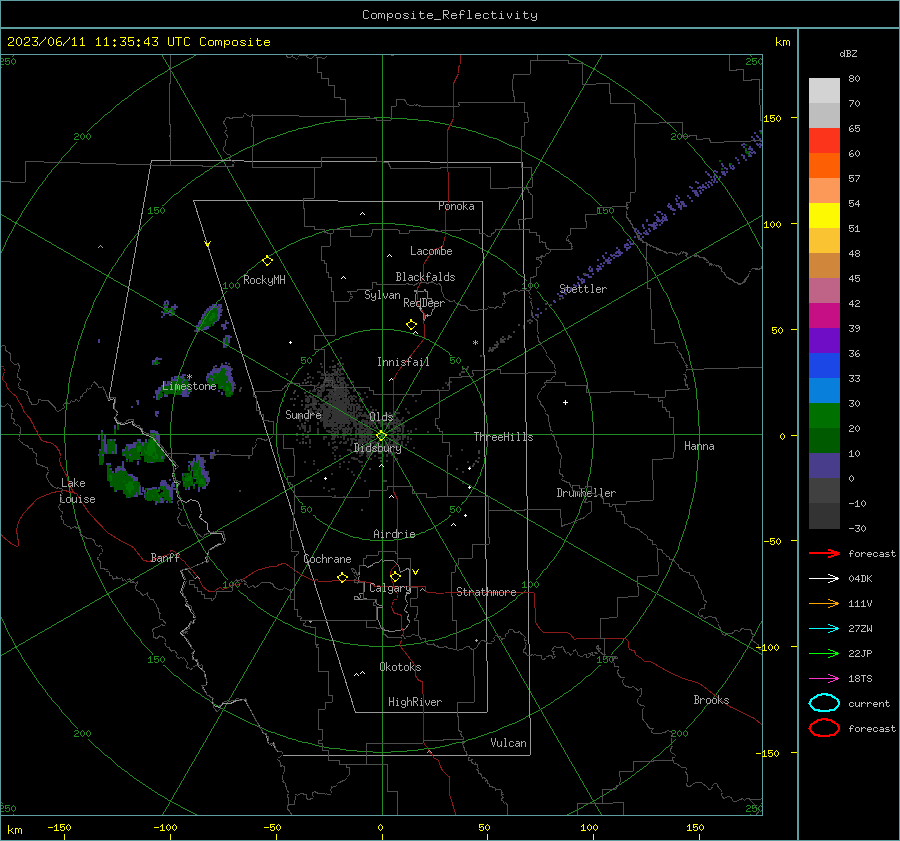This screenshot has height=841, width=900.
Task: Click the Hanna label
Action: pyautogui.click(x=699, y=446)
